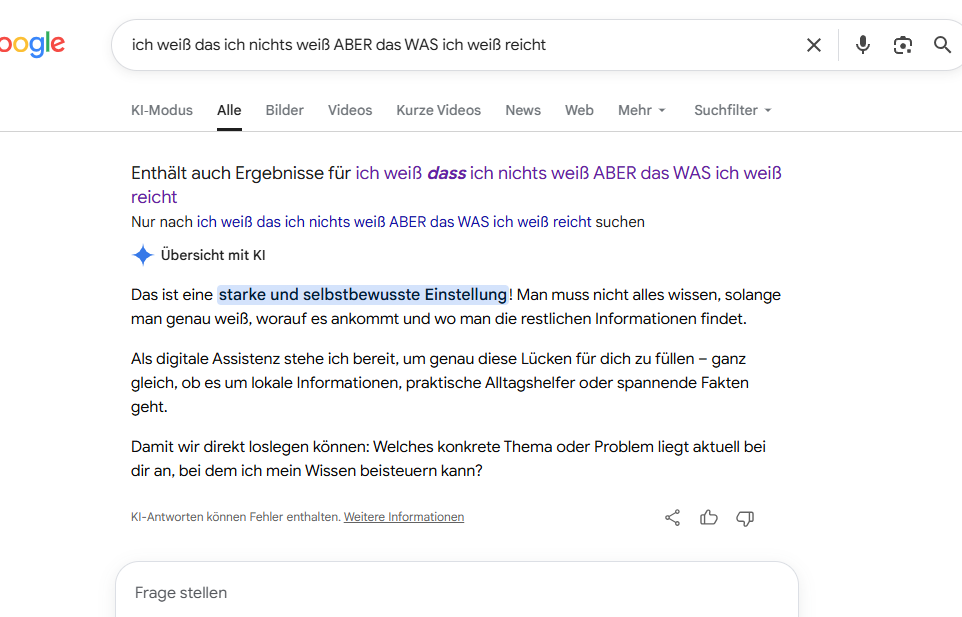Screen dimensions: 962x617
Task: Open the Videos tab
Action: pyautogui.click(x=350, y=110)
